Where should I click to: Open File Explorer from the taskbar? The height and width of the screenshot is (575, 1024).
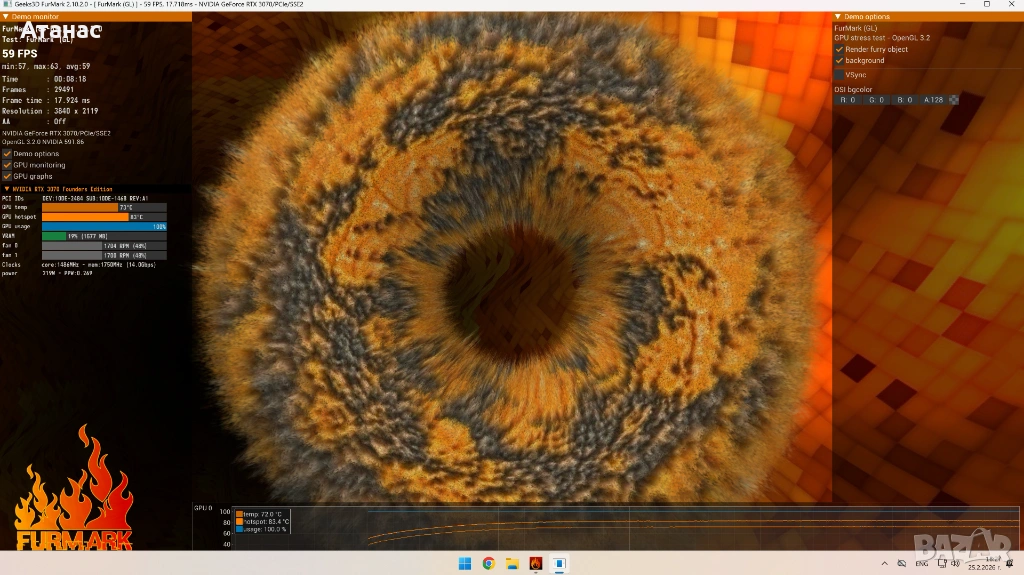pyautogui.click(x=512, y=564)
